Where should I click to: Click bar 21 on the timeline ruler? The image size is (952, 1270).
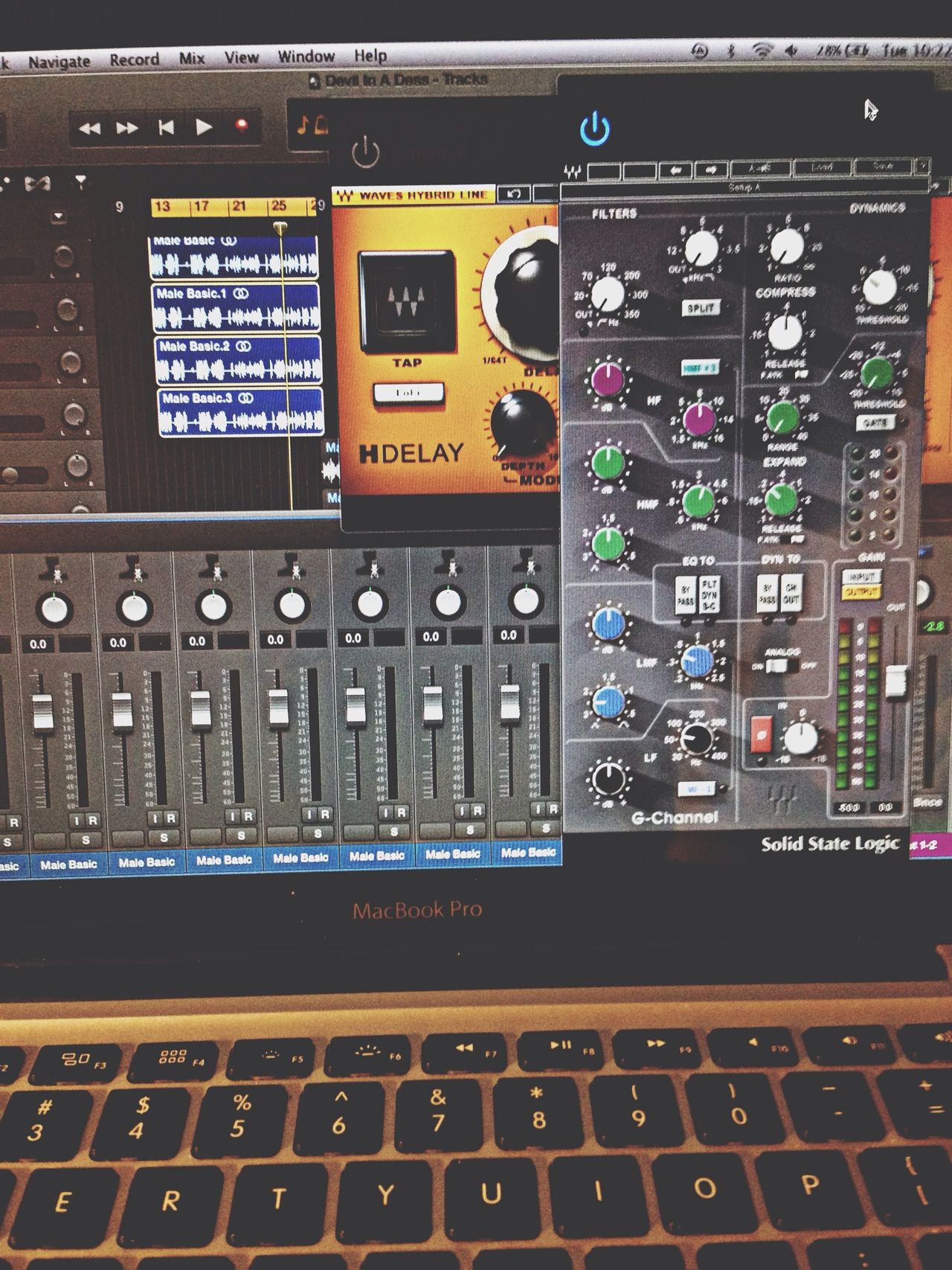pyautogui.click(x=239, y=205)
